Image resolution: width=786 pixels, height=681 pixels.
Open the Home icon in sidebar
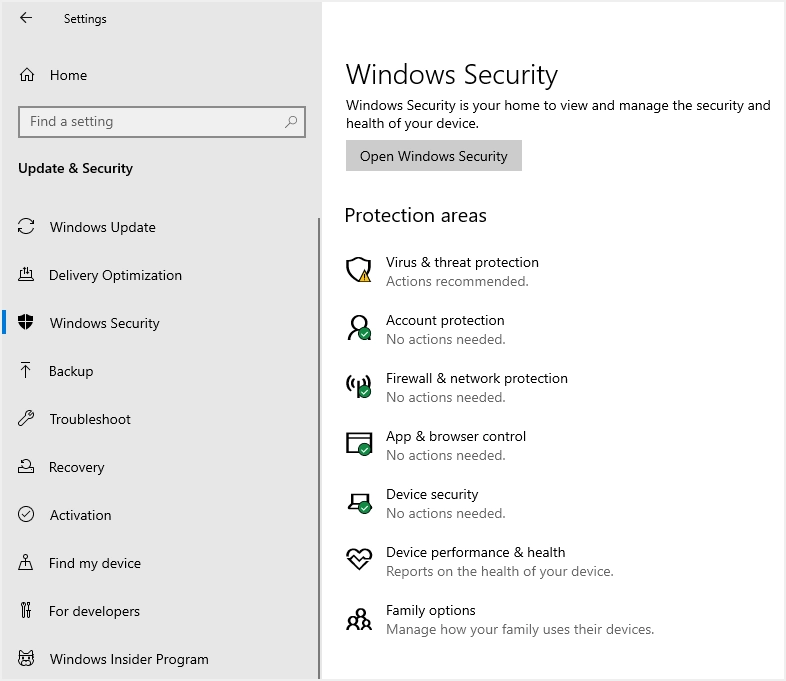coord(27,75)
